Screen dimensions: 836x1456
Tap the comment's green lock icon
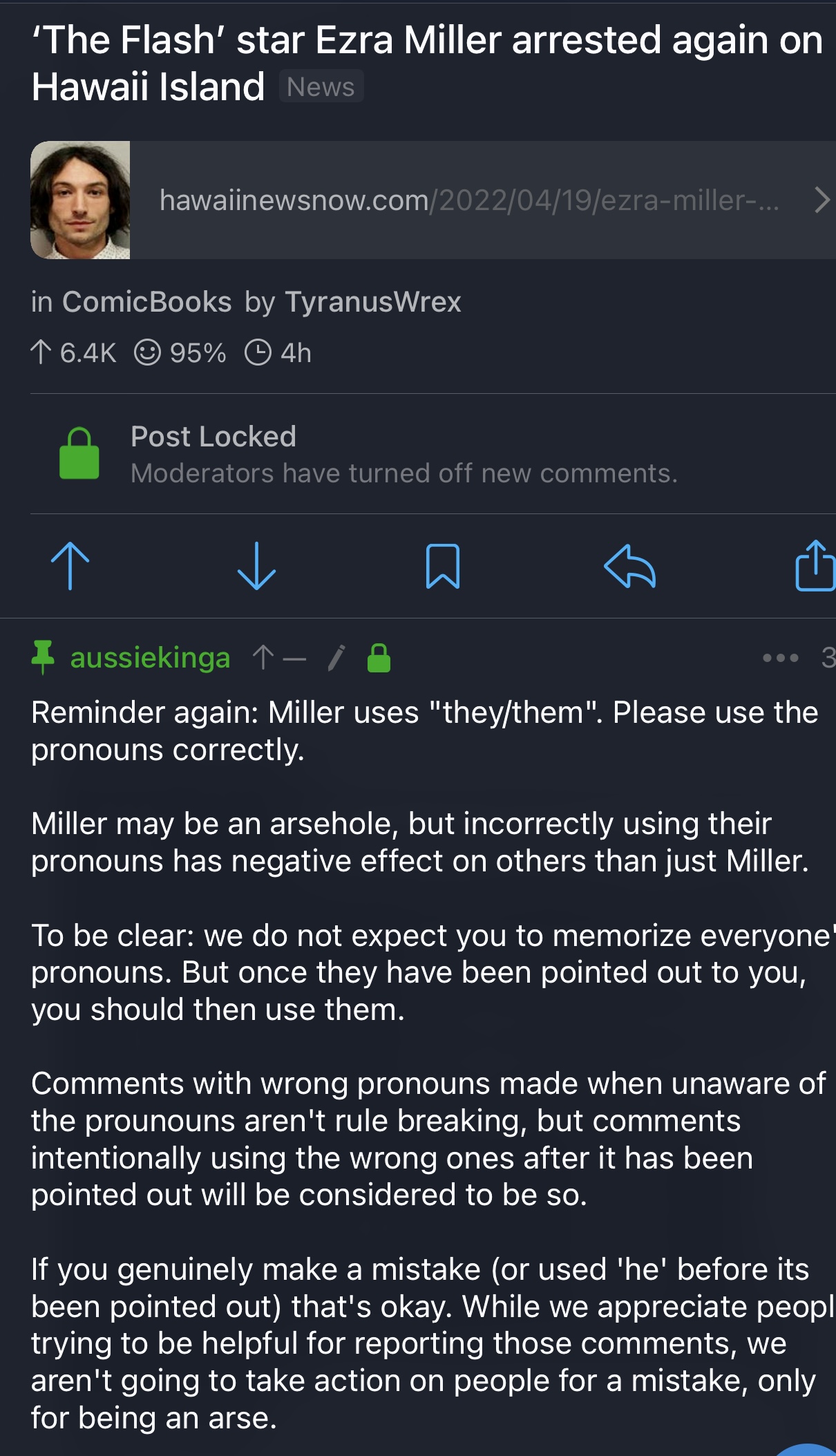[x=379, y=658]
